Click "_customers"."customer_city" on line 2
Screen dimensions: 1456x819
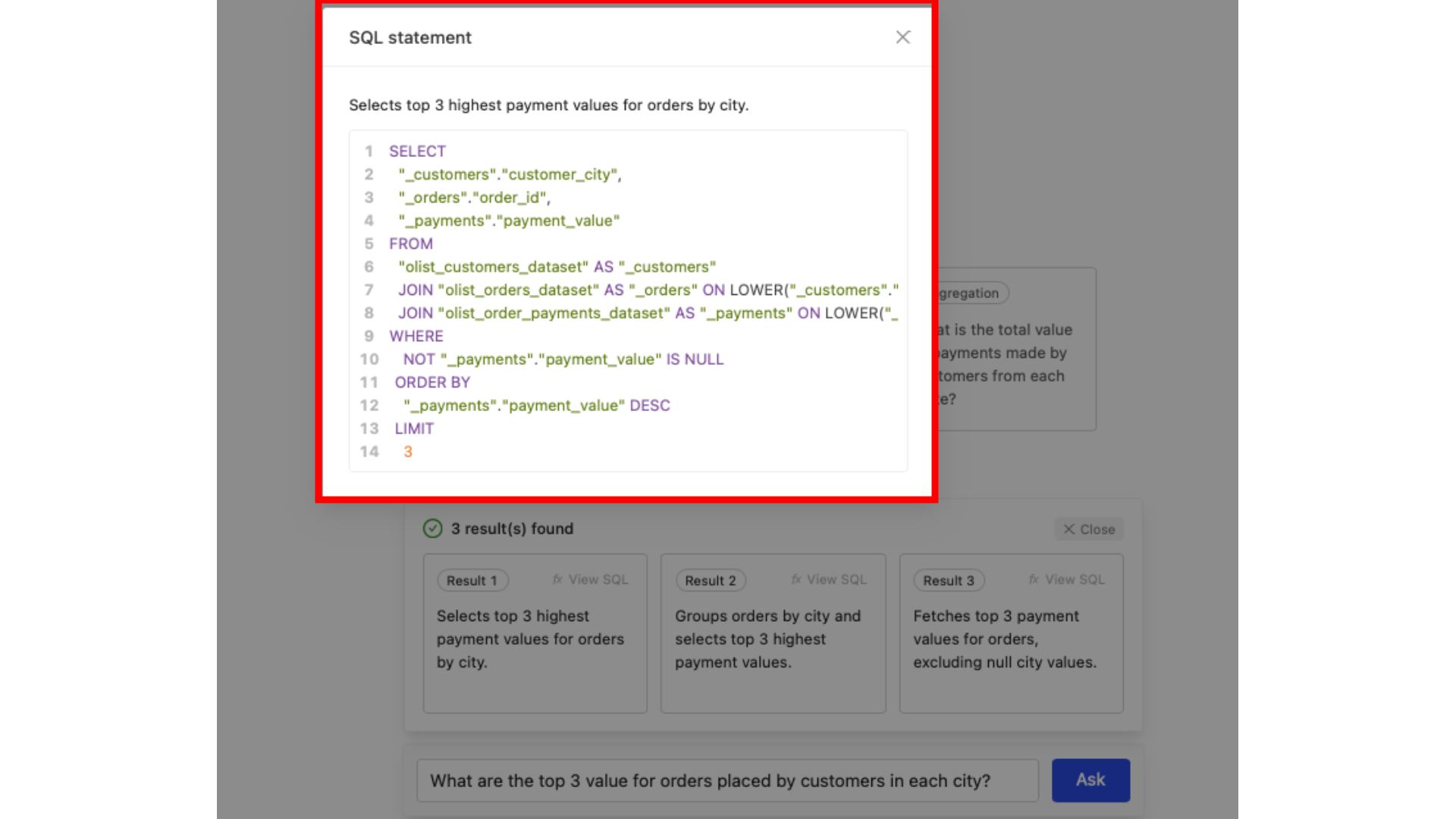pyautogui.click(x=510, y=174)
